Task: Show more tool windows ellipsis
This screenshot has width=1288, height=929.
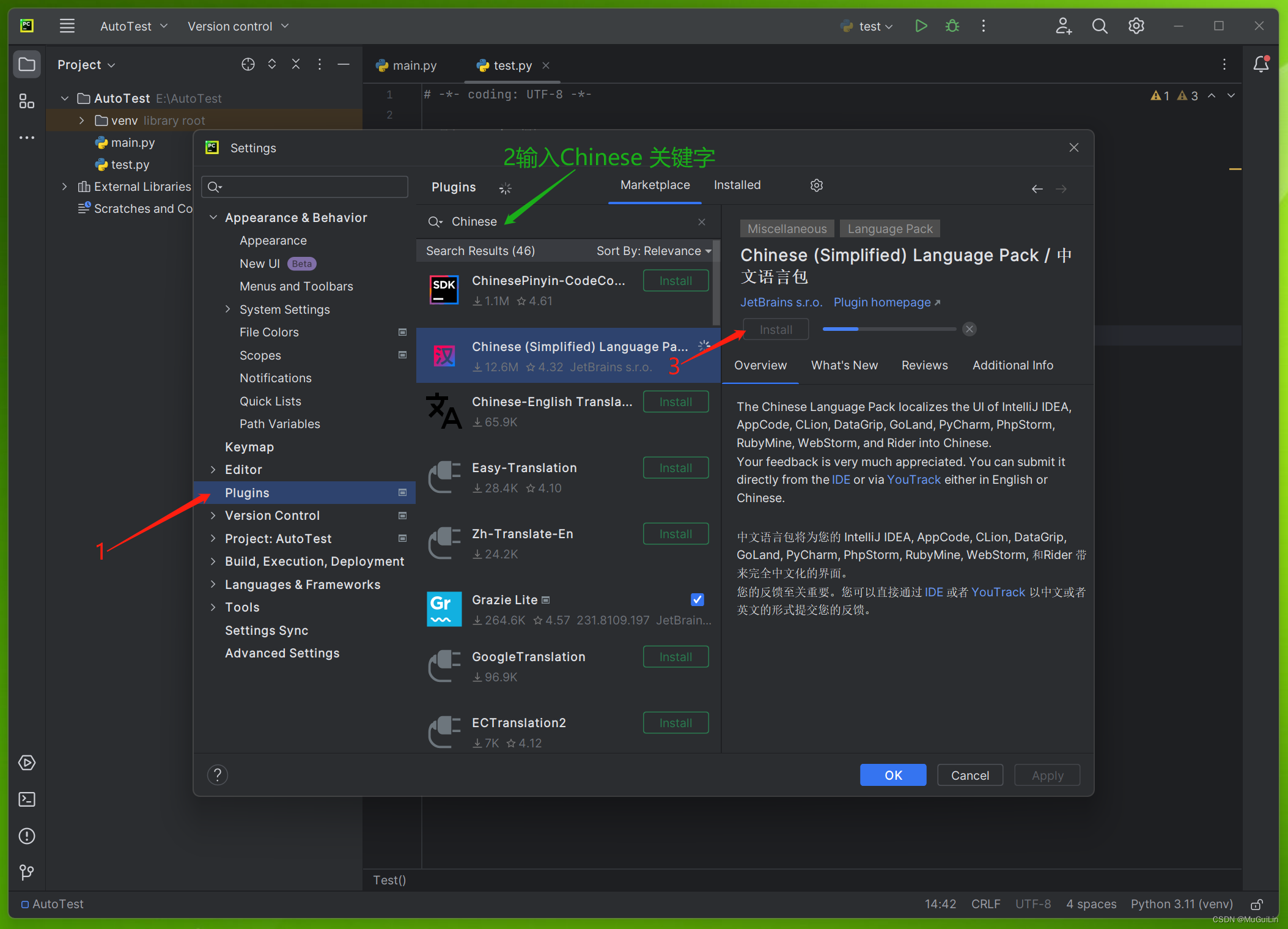Action: click(x=27, y=138)
